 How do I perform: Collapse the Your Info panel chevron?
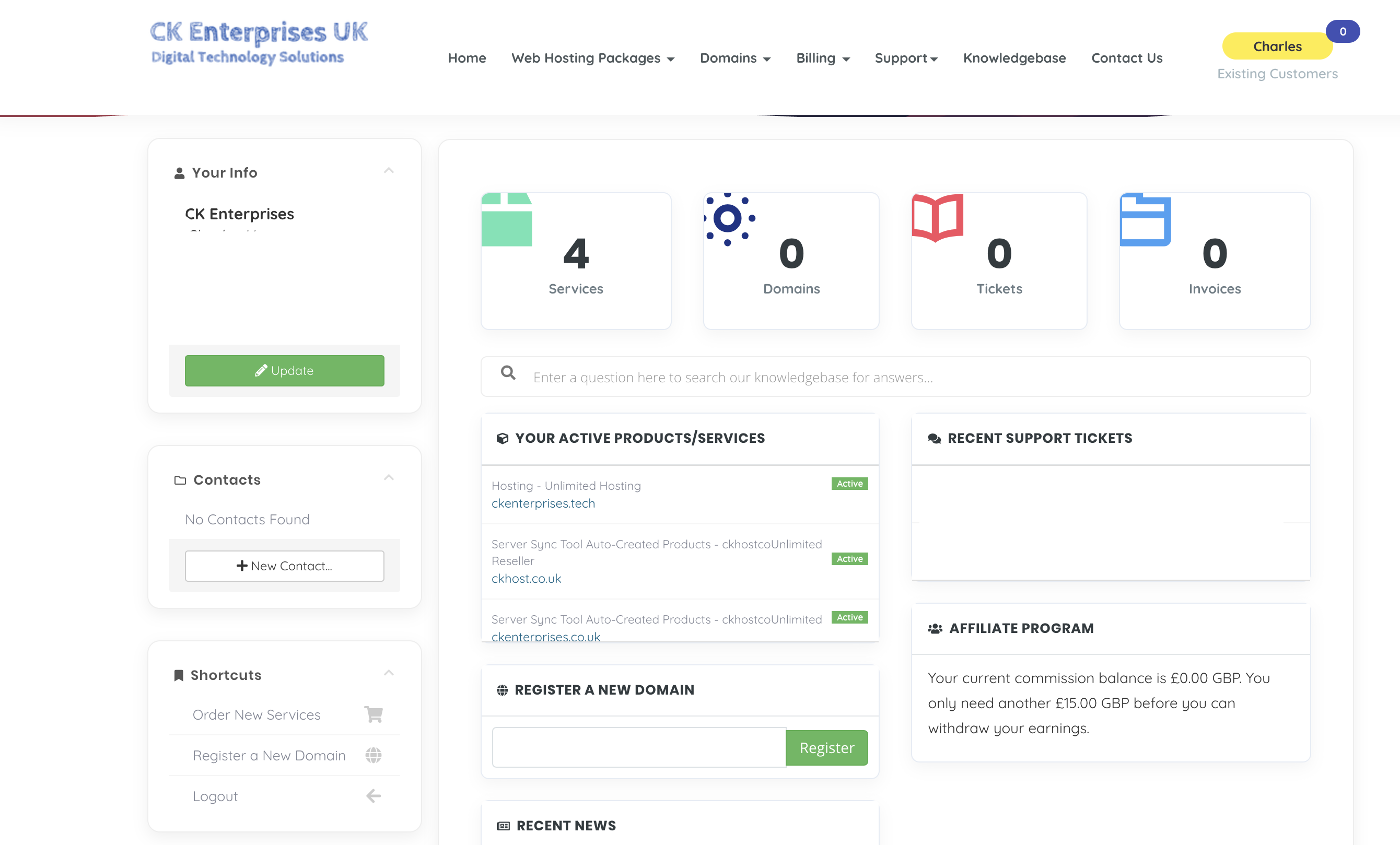(x=389, y=170)
